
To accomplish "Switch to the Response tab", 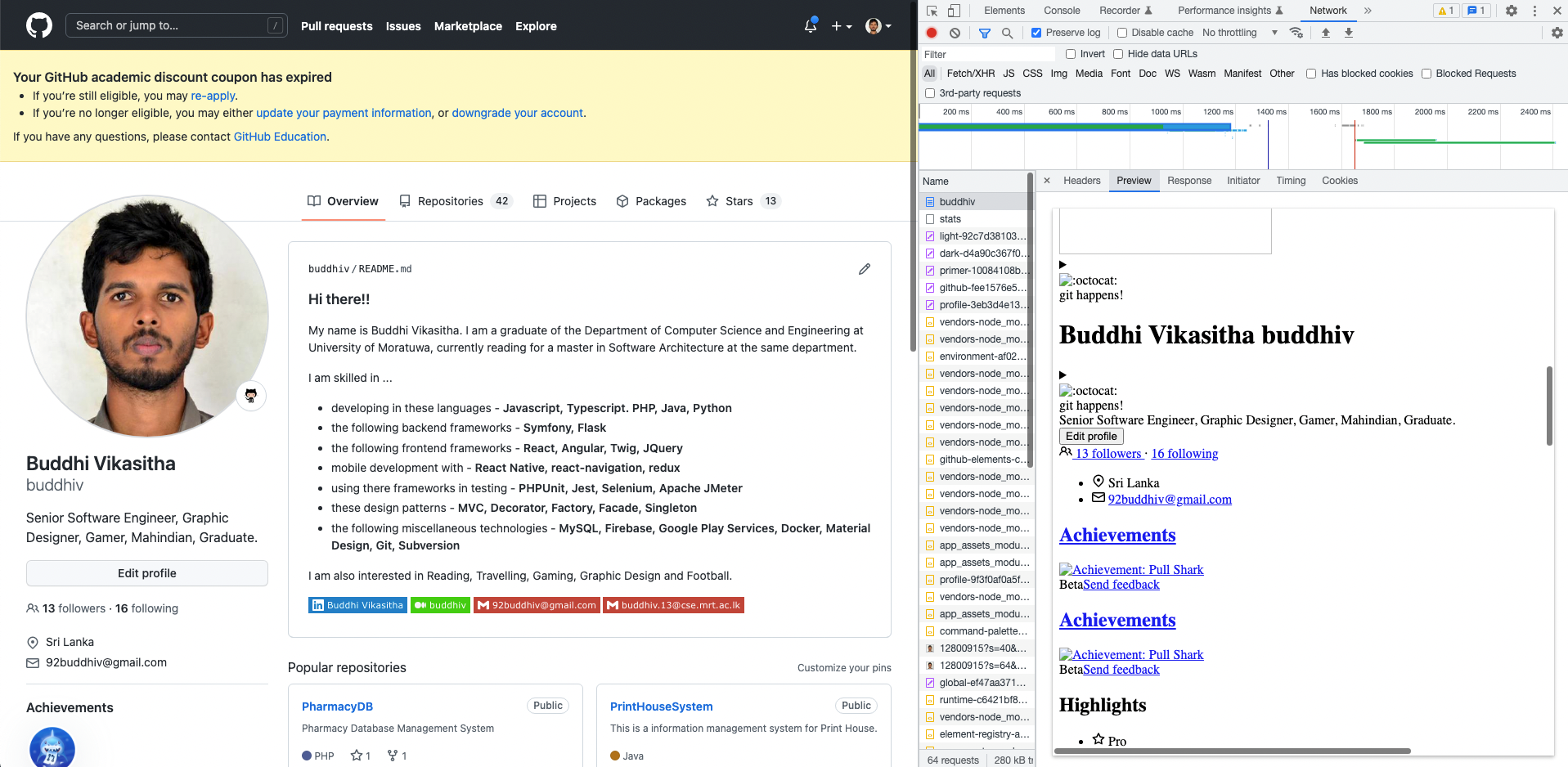I will pyautogui.click(x=1189, y=181).
